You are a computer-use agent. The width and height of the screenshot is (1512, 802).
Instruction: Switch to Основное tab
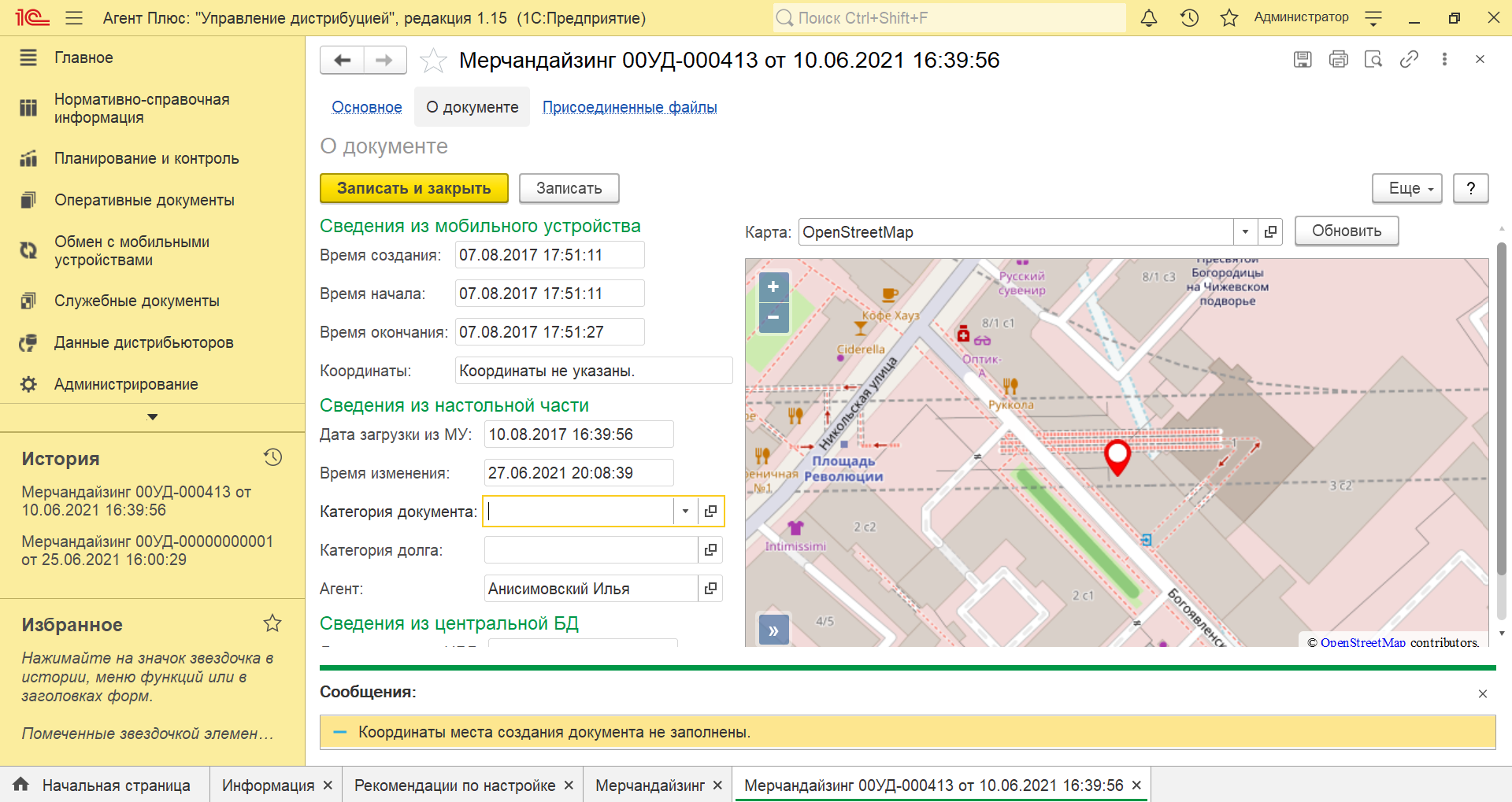[x=366, y=107]
